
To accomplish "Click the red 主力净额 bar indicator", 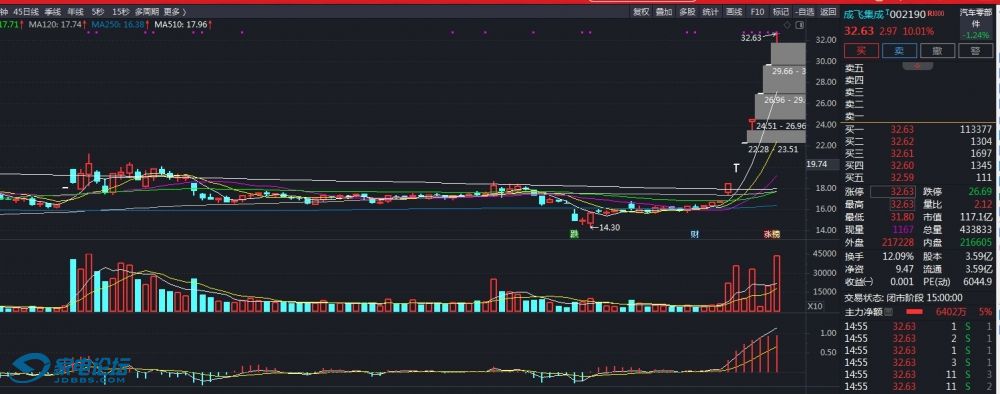I will click(x=914, y=312).
